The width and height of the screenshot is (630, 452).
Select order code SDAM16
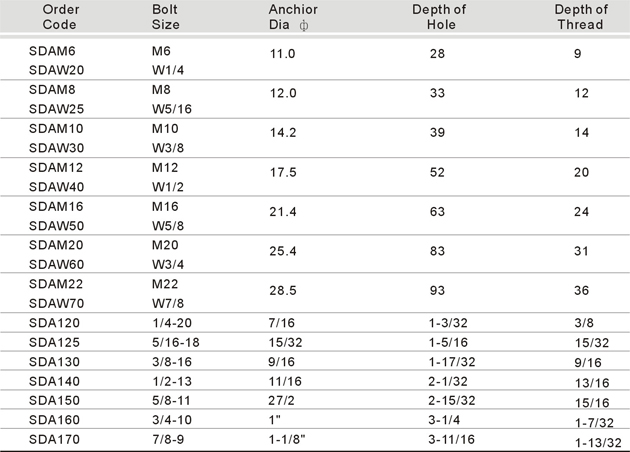(56, 207)
